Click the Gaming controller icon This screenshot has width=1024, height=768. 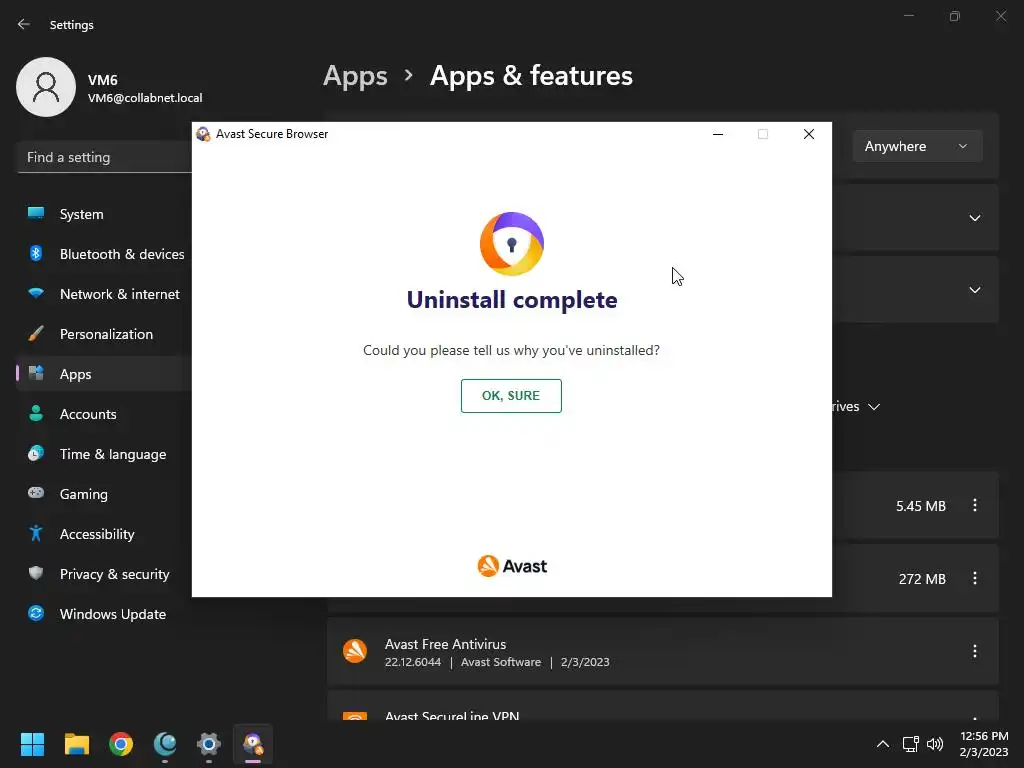36,492
